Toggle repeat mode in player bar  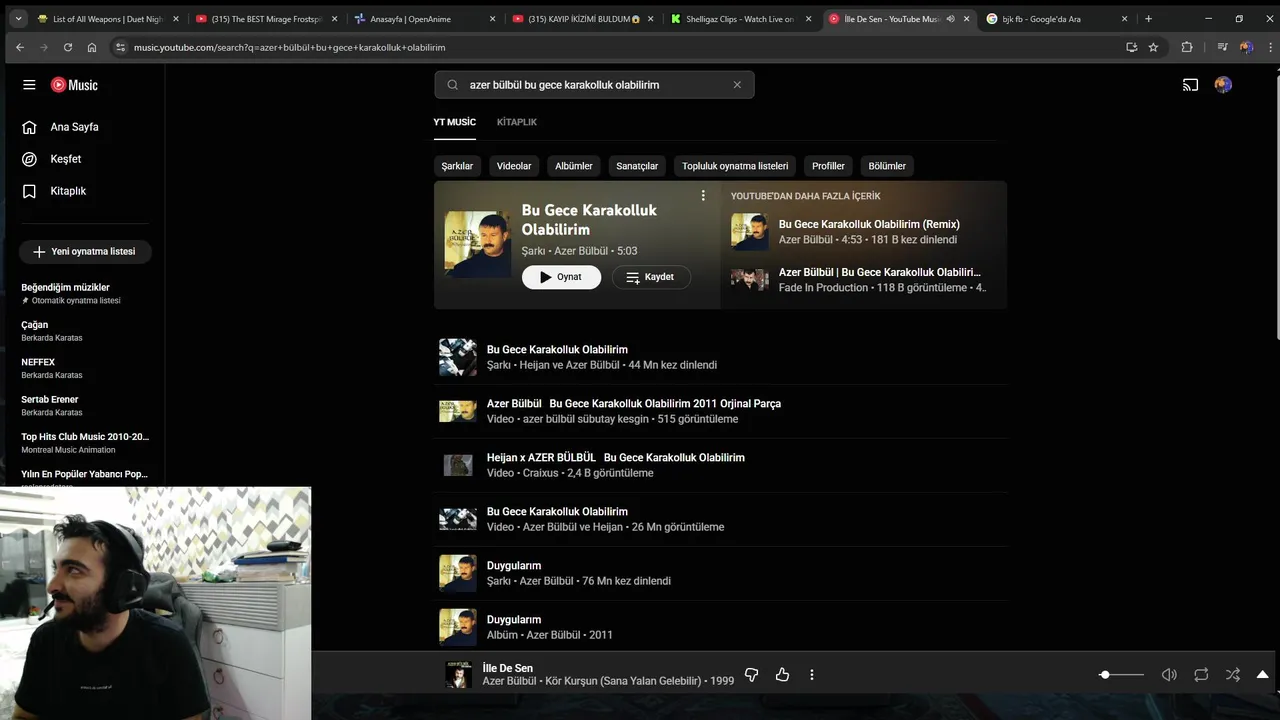[x=1201, y=675]
